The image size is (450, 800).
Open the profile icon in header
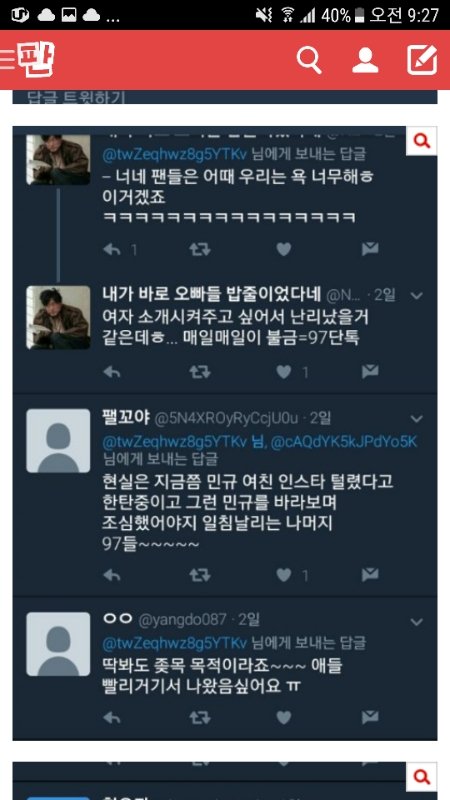(x=365, y=61)
